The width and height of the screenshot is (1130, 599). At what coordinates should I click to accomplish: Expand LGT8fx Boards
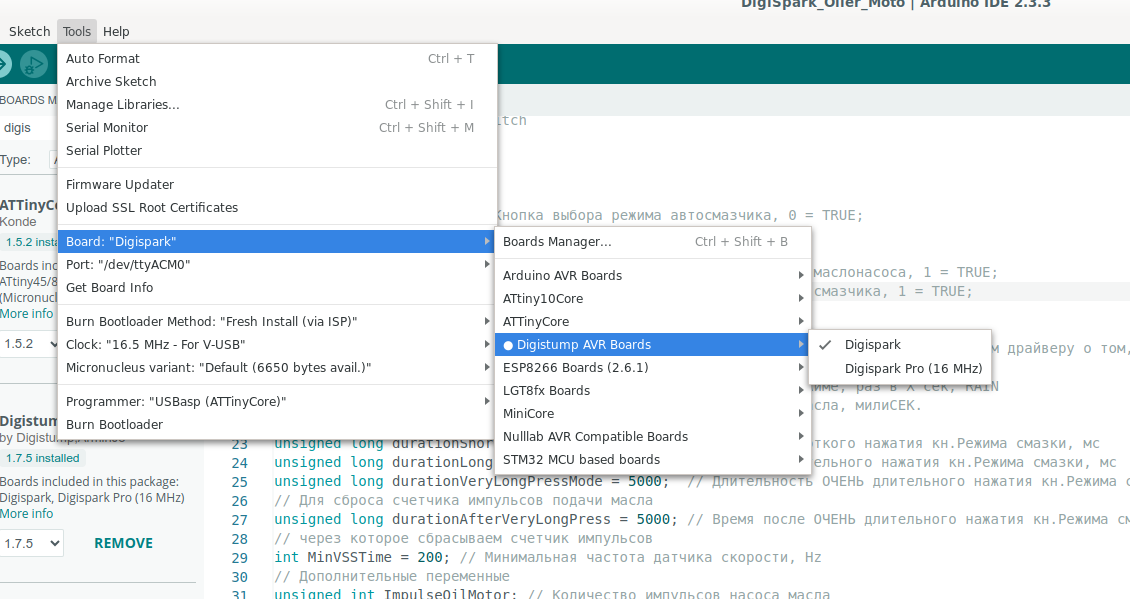653,391
